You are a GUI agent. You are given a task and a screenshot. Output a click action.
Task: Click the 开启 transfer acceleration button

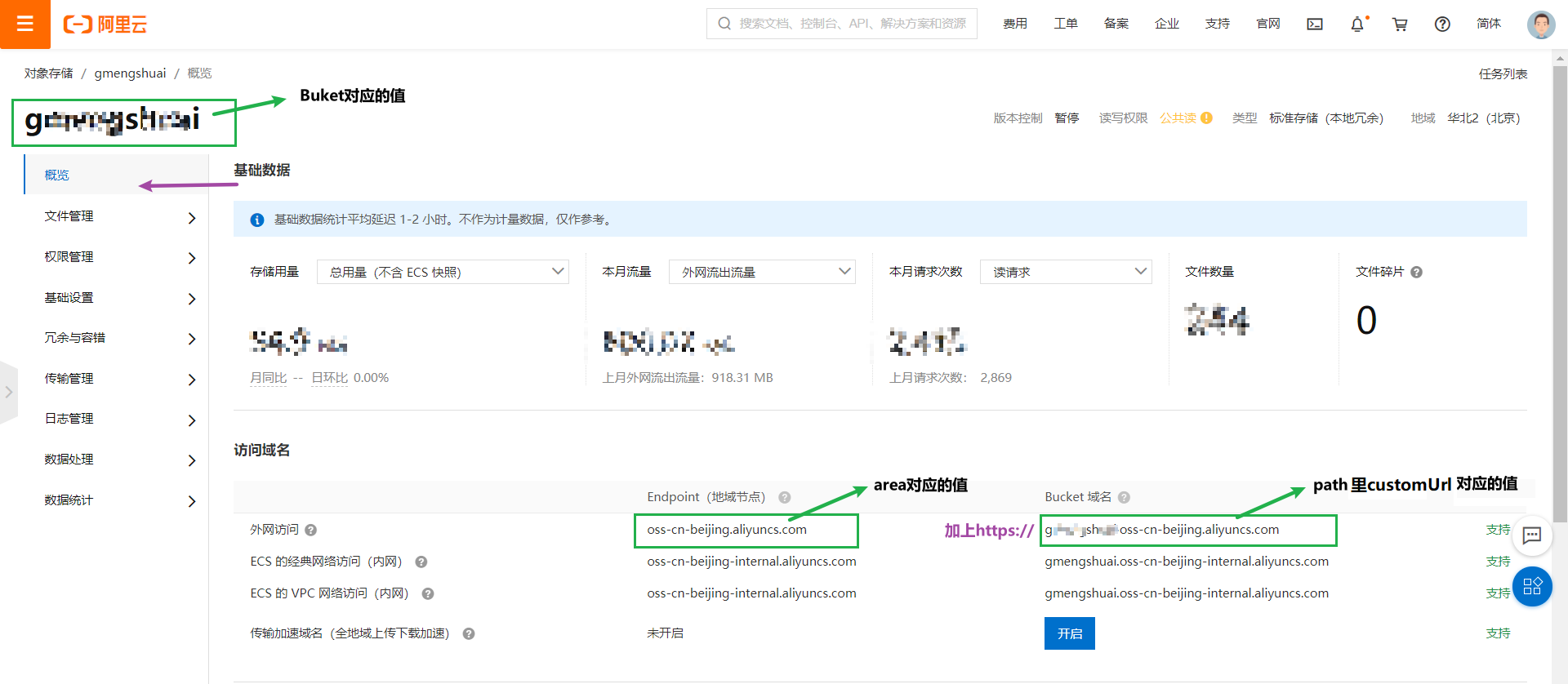tap(1070, 633)
